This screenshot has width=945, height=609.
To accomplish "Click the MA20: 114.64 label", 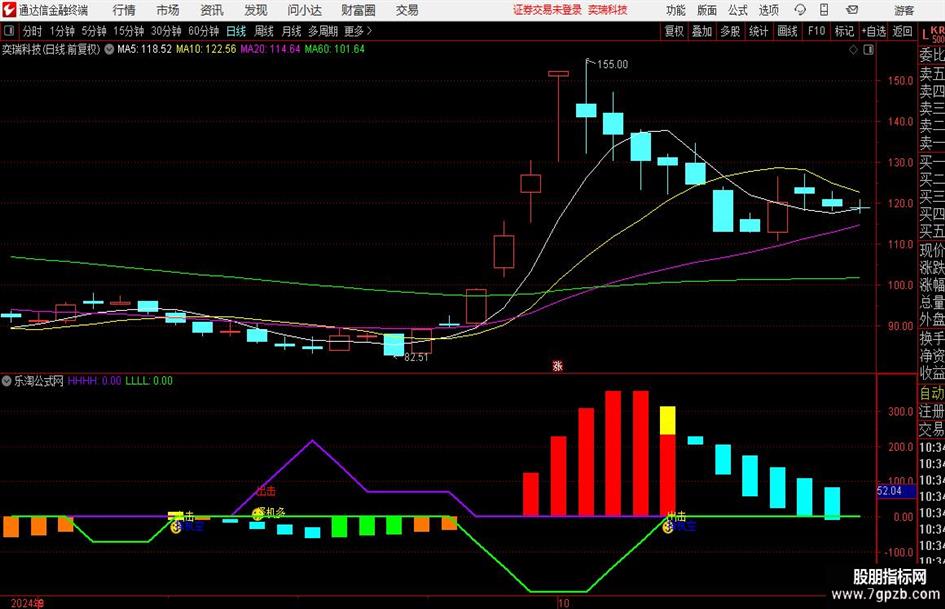I will pos(270,49).
